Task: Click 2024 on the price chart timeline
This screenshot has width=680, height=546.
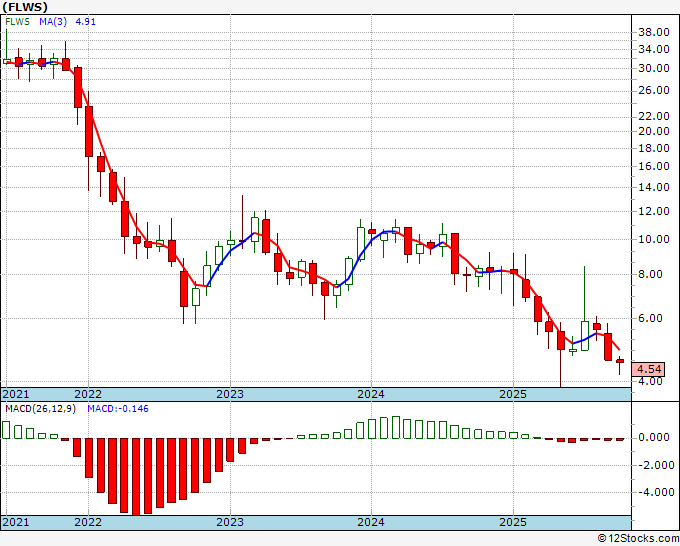Action: (x=371, y=394)
